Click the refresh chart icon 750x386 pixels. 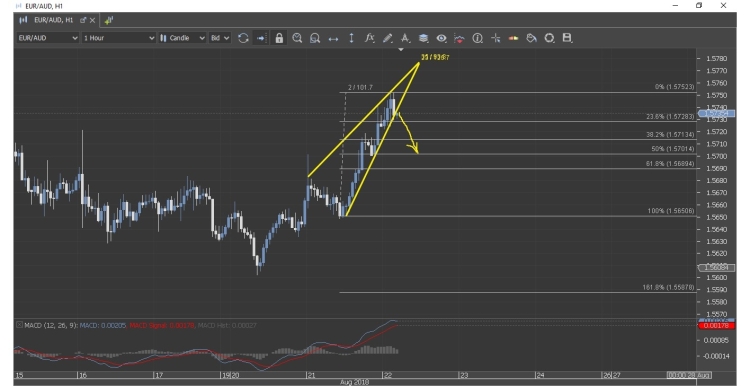pyautogui.click(x=243, y=38)
